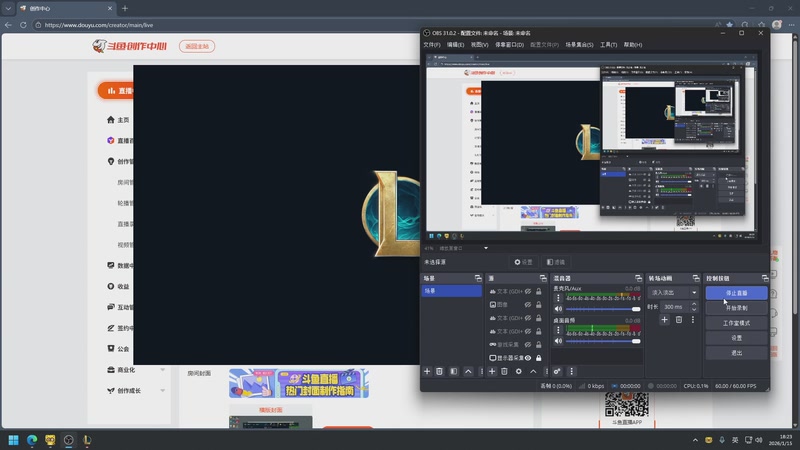Open 滤镜 filters button above docks
This screenshot has height=450, width=800.
[556, 262]
